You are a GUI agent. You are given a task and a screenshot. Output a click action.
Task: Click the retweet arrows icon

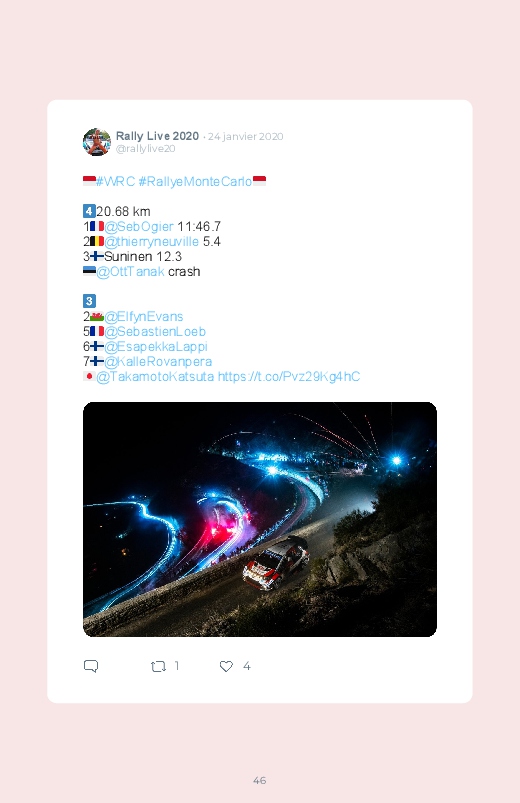point(158,666)
